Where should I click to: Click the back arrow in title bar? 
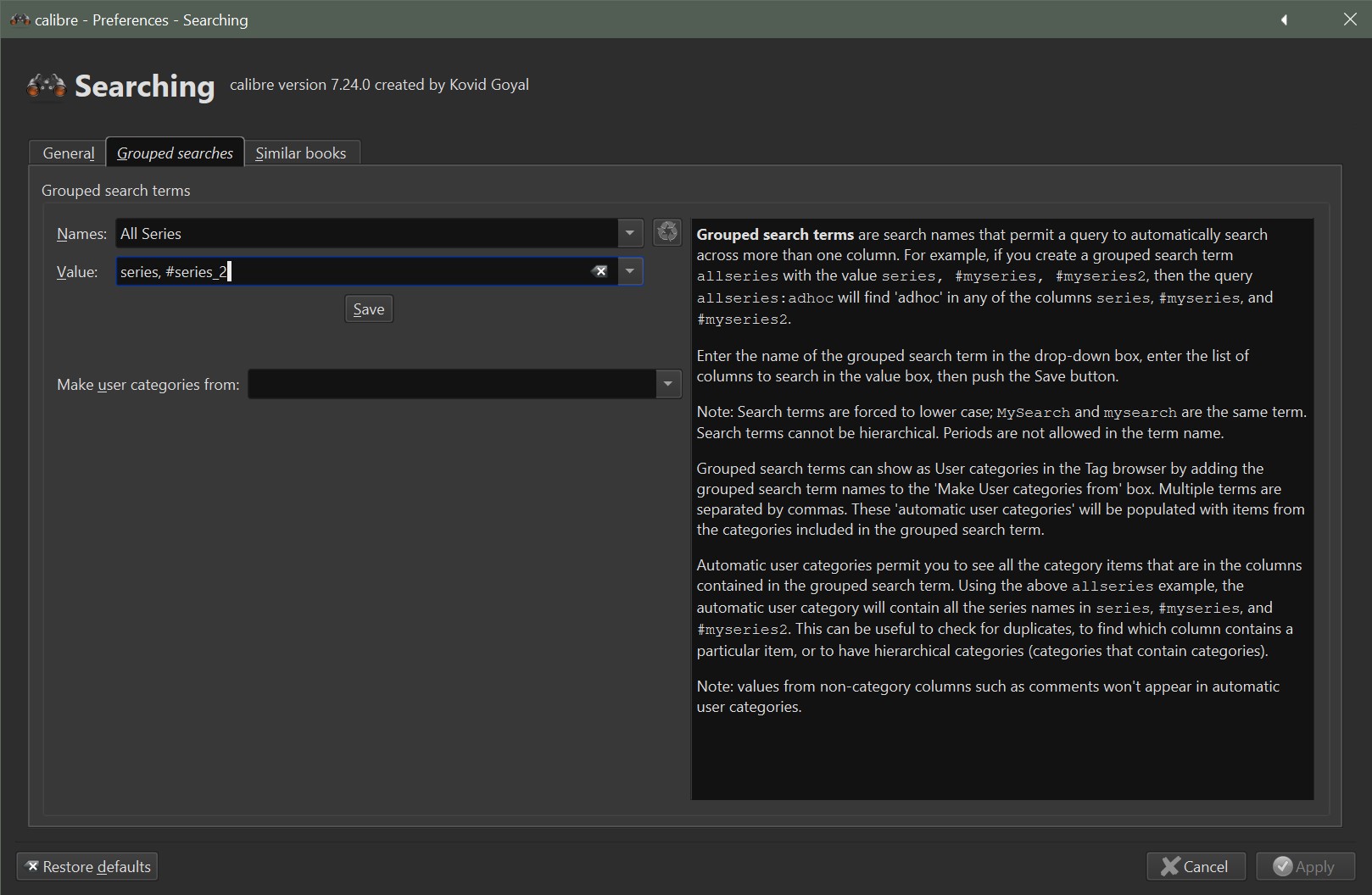click(x=1284, y=19)
